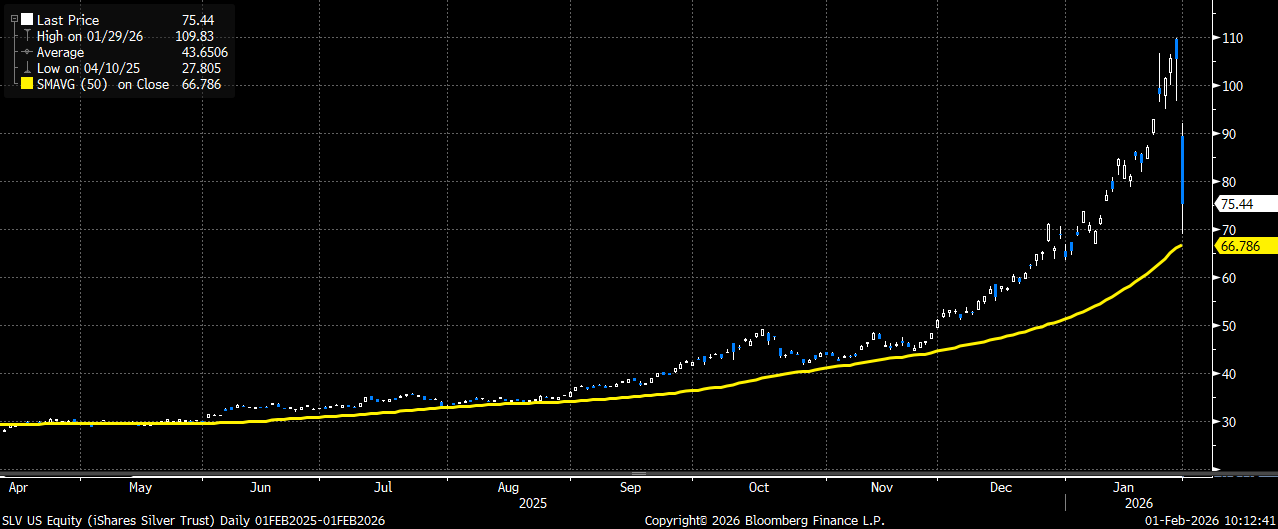Viewport: 1278px width, 529px height.
Task: Click the 80 label on the price axis
Action: coord(1228,182)
